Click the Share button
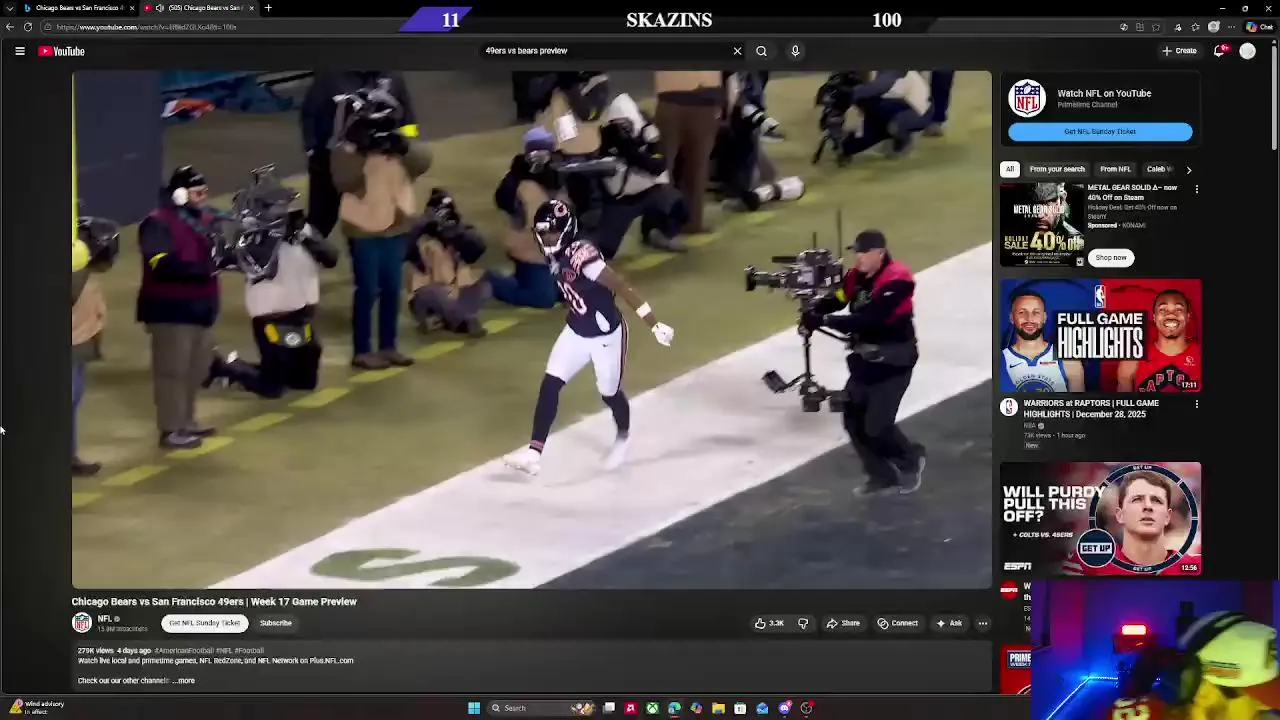This screenshot has height=720, width=1280. click(843, 623)
